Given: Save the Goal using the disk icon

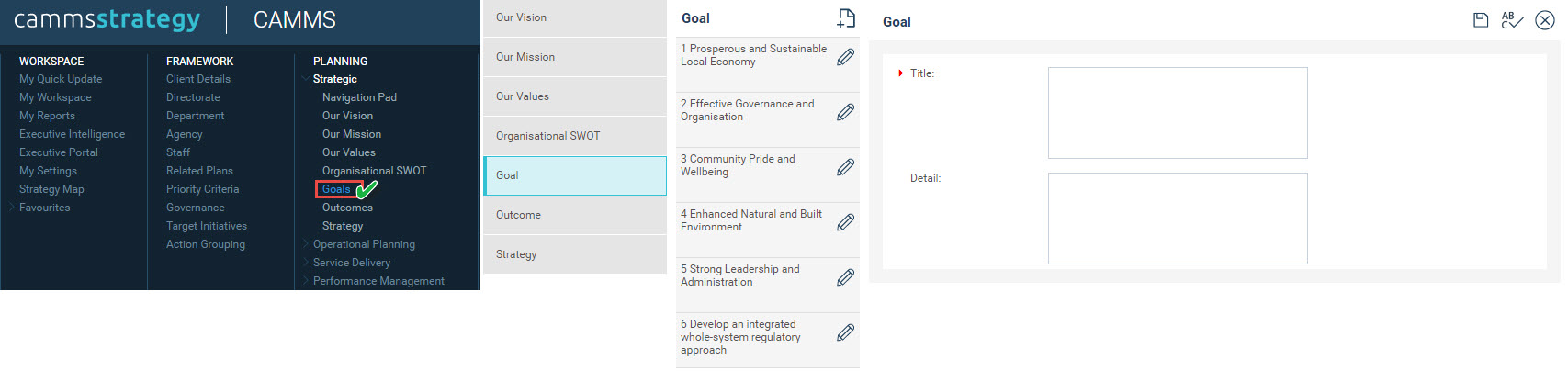Looking at the screenshot, I should 1481,20.
